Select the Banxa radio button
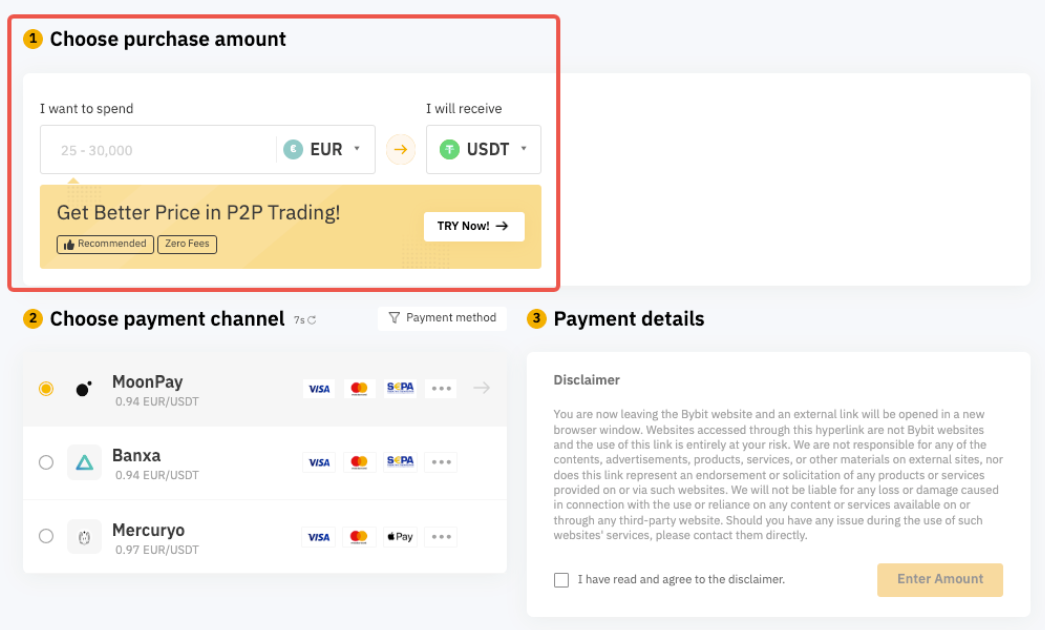Image resolution: width=1045 pixels, height=630 pixels. (46, 462)
